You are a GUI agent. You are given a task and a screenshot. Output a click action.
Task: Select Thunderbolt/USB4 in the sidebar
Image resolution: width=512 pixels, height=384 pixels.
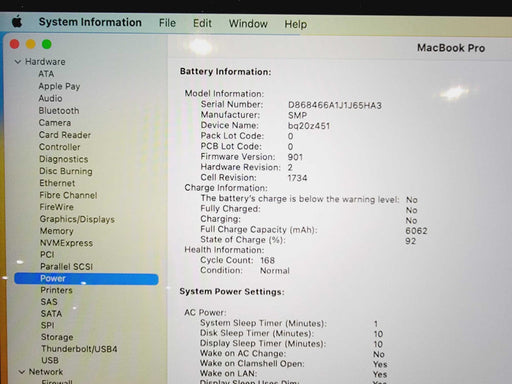pyautogui.click(x=79, y=349)
